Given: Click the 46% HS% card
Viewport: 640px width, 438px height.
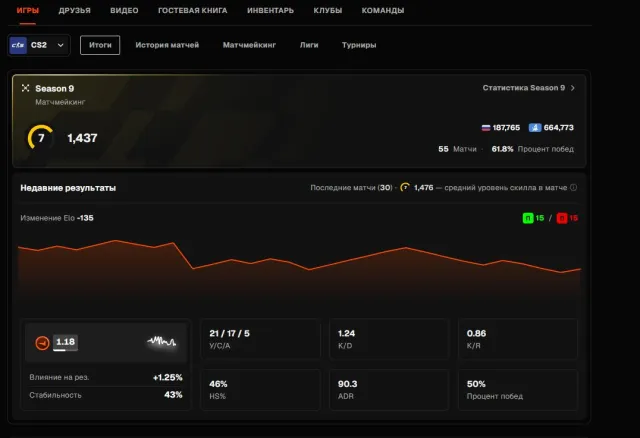Looking at the screenshot, I should click(x=260, y=389).
